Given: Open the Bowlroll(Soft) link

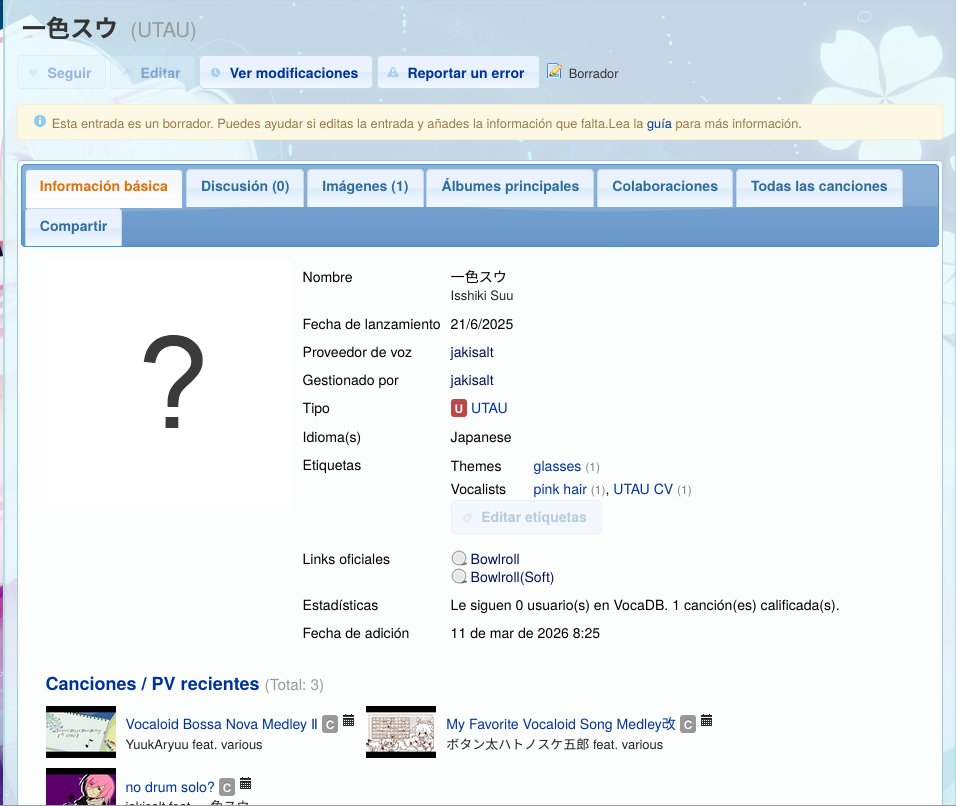Looking at the screenshot, I should [x=512, y=577].
